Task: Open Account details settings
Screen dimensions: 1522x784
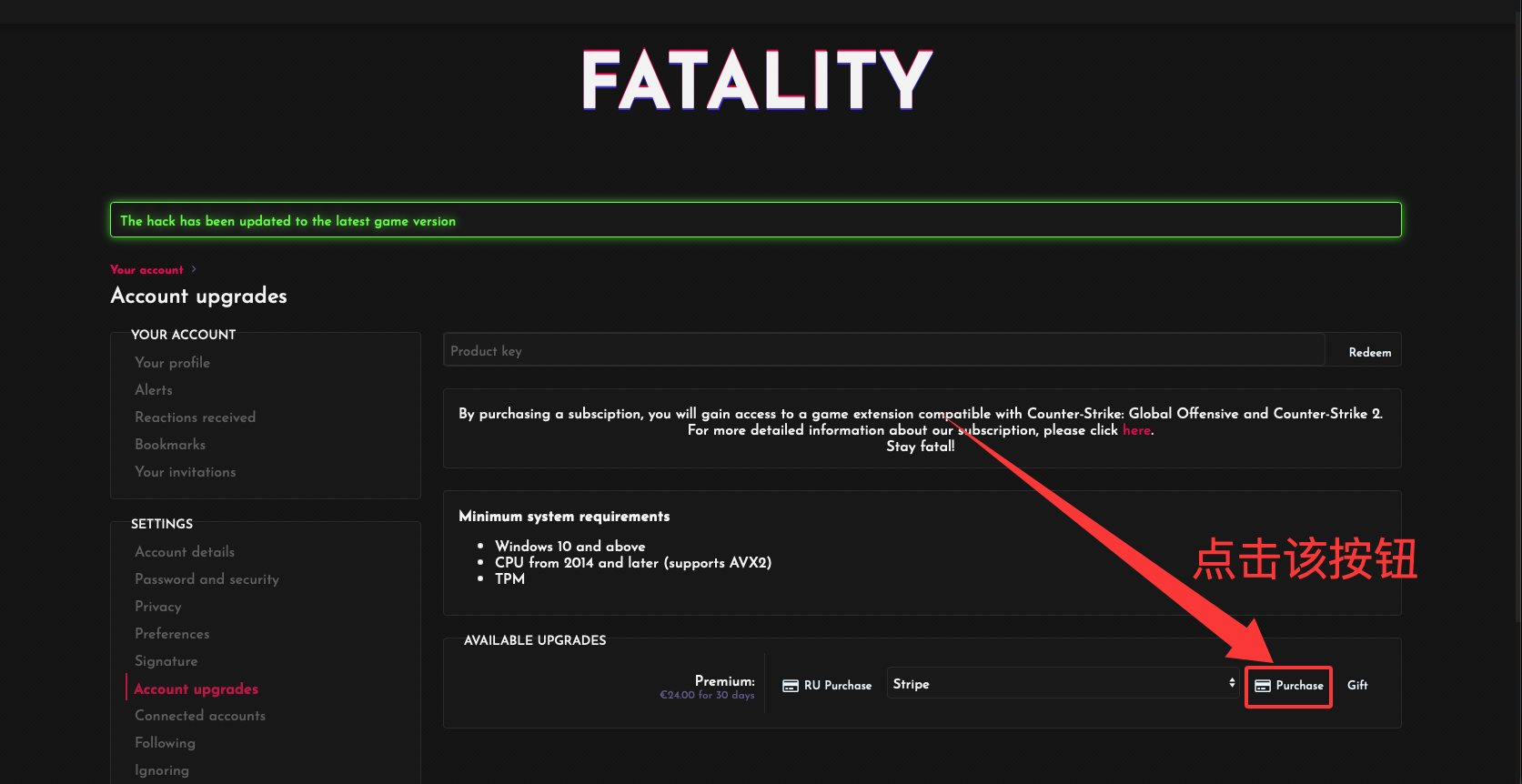Action: click(185, 552)
